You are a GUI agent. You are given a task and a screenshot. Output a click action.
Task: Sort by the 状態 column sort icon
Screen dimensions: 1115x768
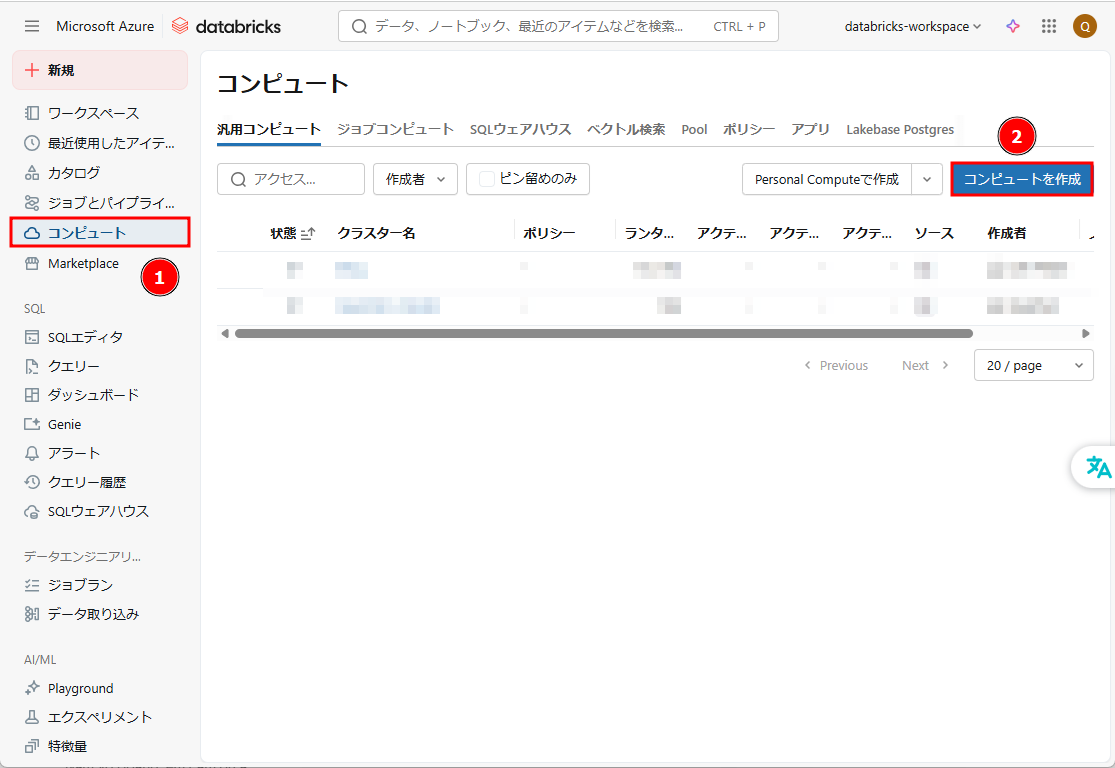click(x=308, y=234)
